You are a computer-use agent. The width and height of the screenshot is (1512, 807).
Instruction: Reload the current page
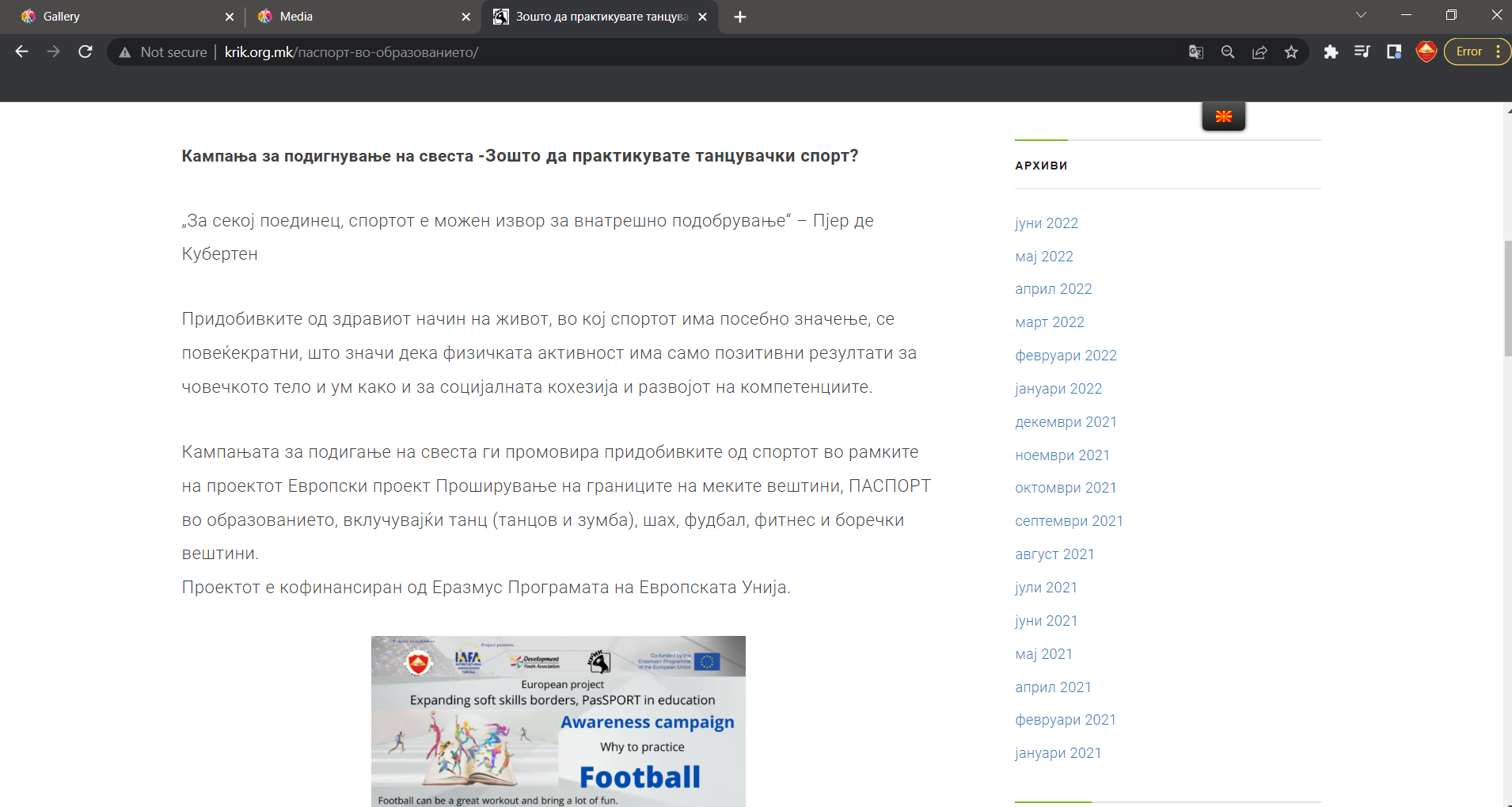(85, 51)
